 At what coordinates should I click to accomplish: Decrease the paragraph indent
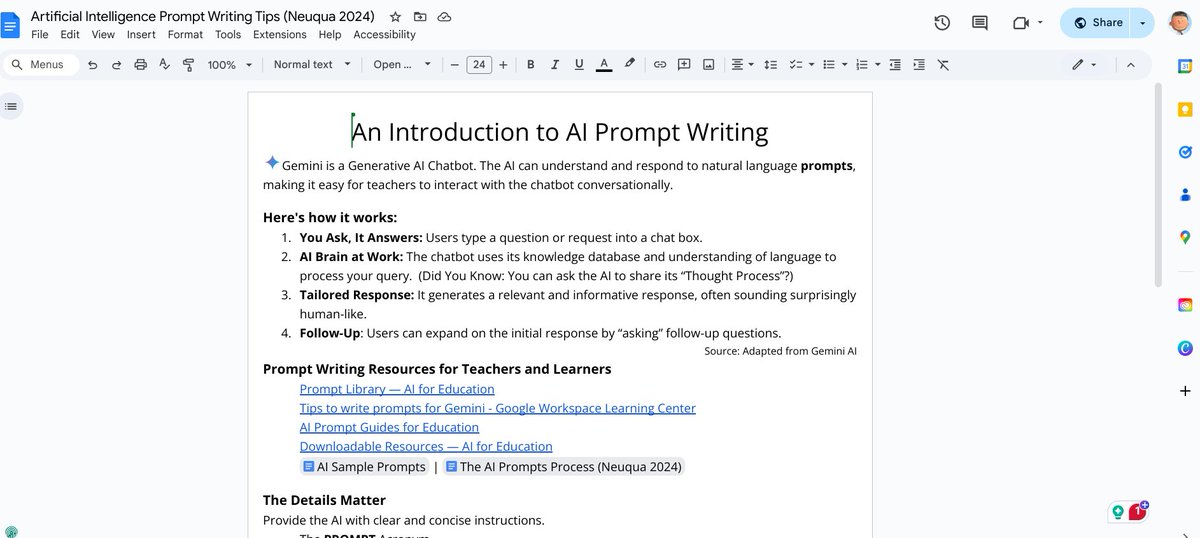[894, 64]
